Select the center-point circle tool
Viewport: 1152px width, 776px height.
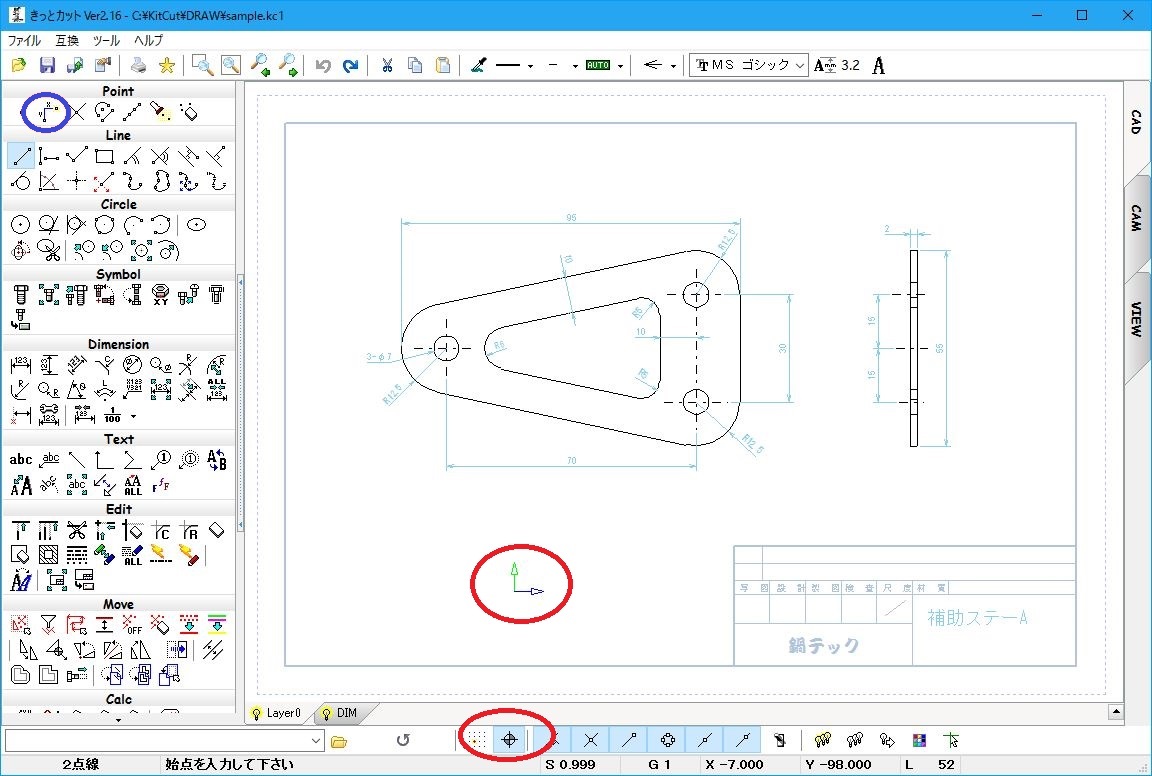point(21,225)
